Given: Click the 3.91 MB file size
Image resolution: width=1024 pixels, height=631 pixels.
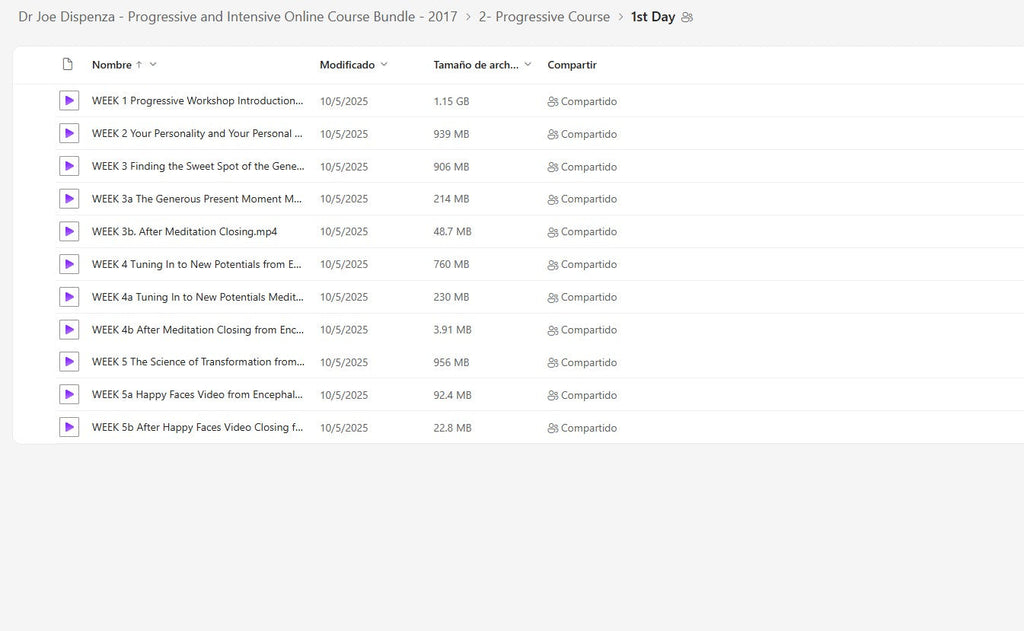Looking at the screenshot, I should click(453, 330).
